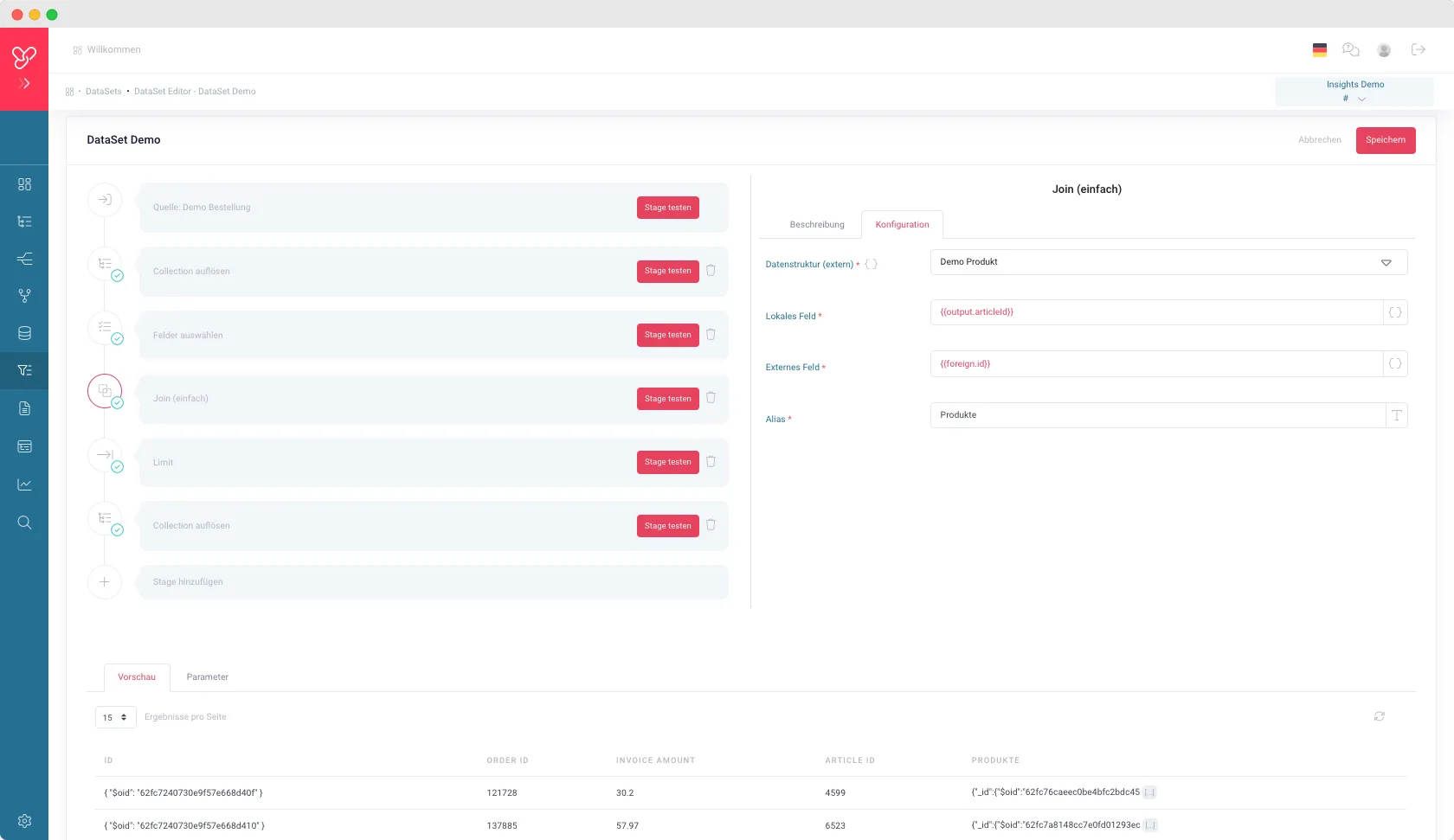Select the DataSets filter icon in sidebar

24,370
